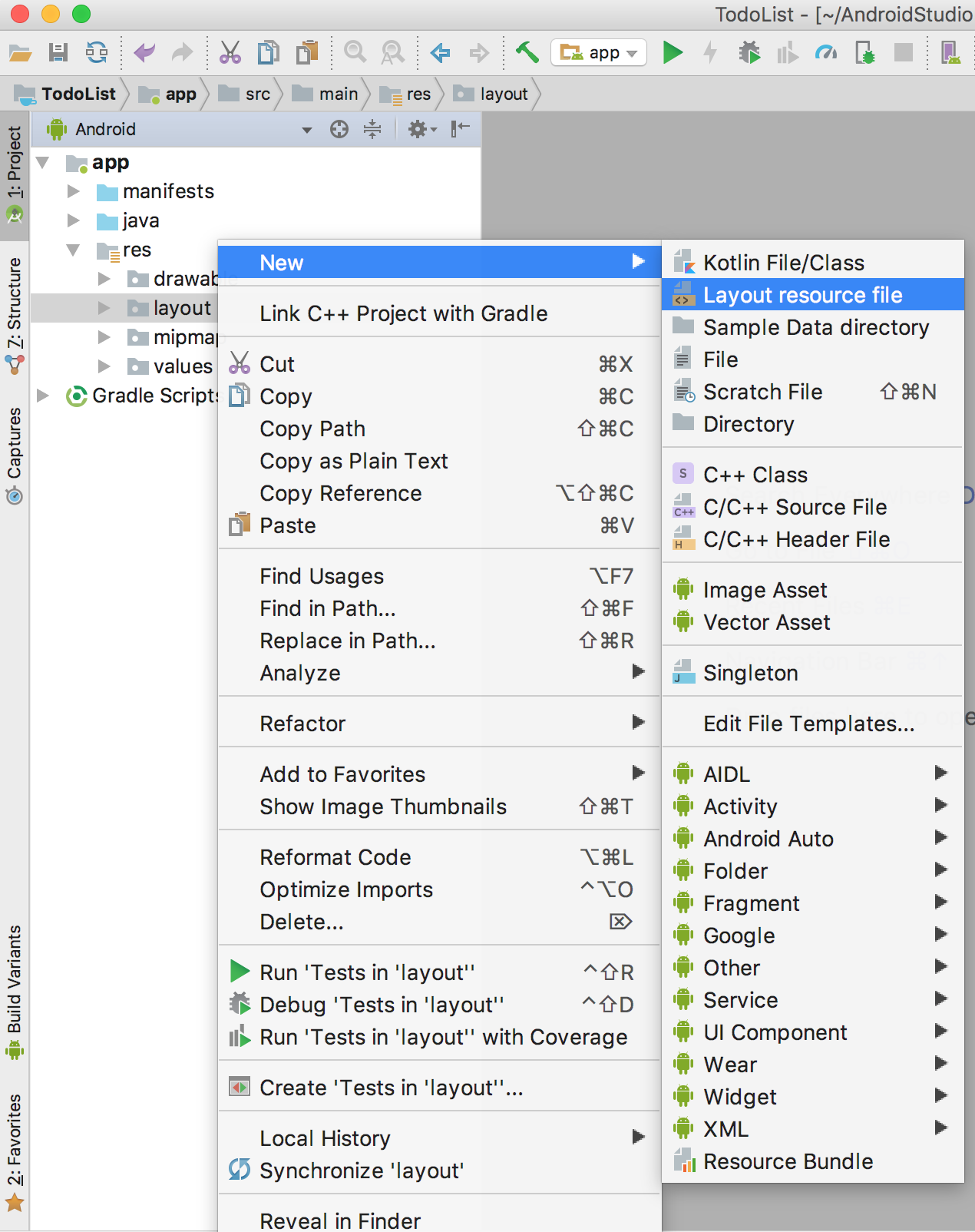
Task: Select the java folder in tree
Action: pos(128,220)
